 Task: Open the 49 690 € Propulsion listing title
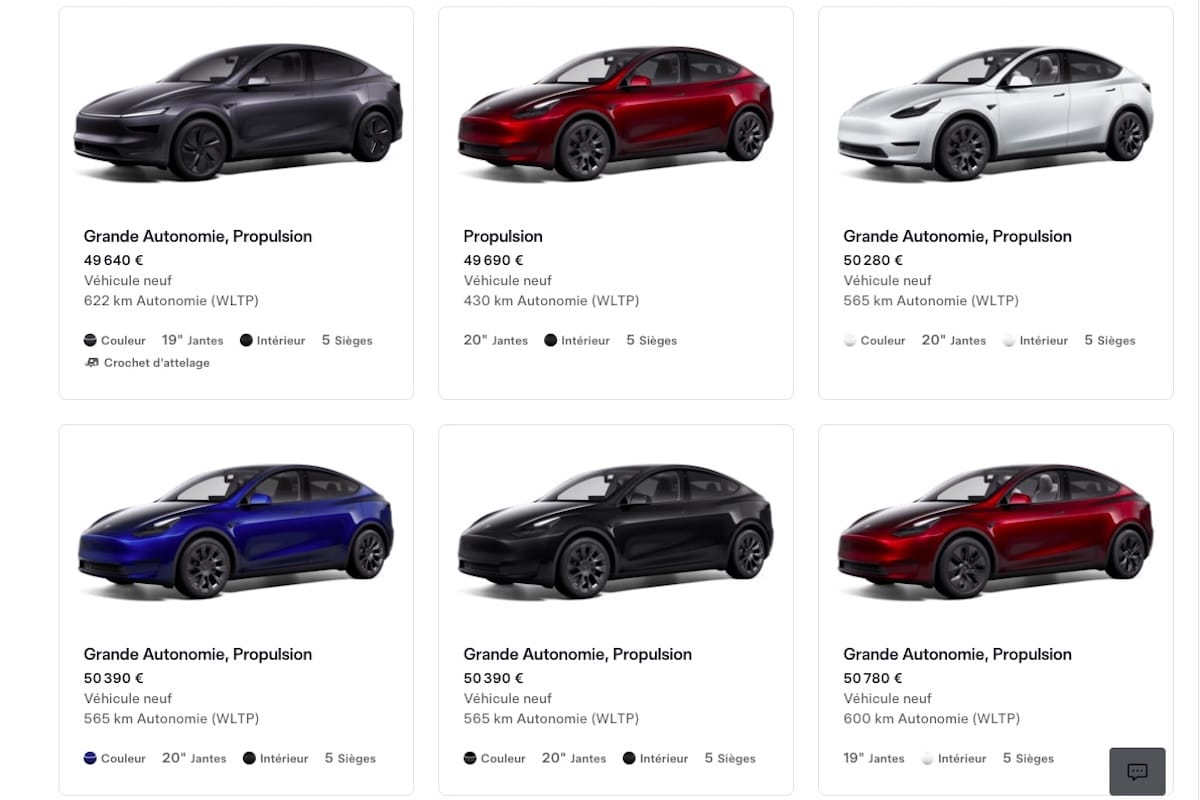tap(503, 237)
